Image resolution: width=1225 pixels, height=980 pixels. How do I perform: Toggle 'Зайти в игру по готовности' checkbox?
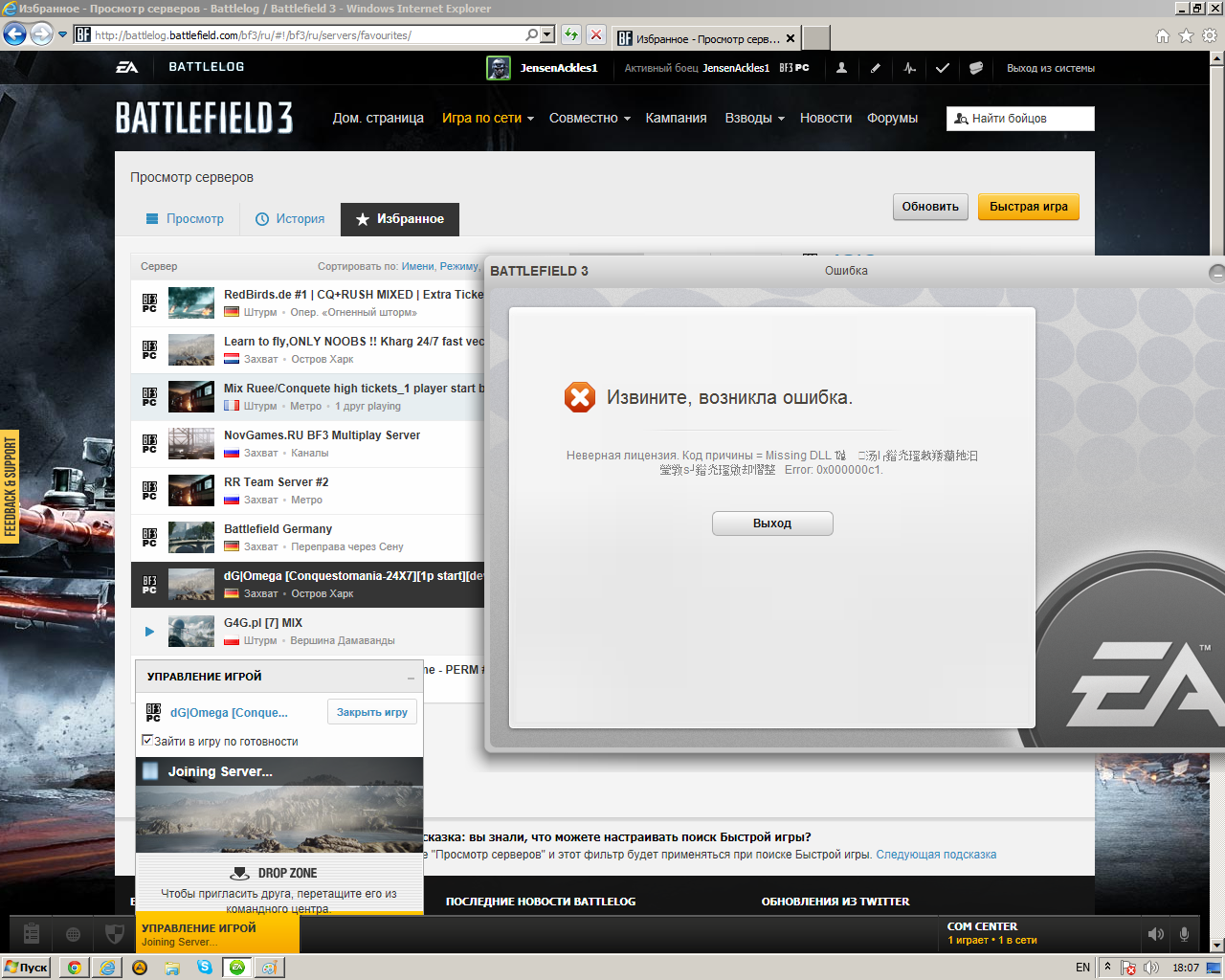(147, 740)
